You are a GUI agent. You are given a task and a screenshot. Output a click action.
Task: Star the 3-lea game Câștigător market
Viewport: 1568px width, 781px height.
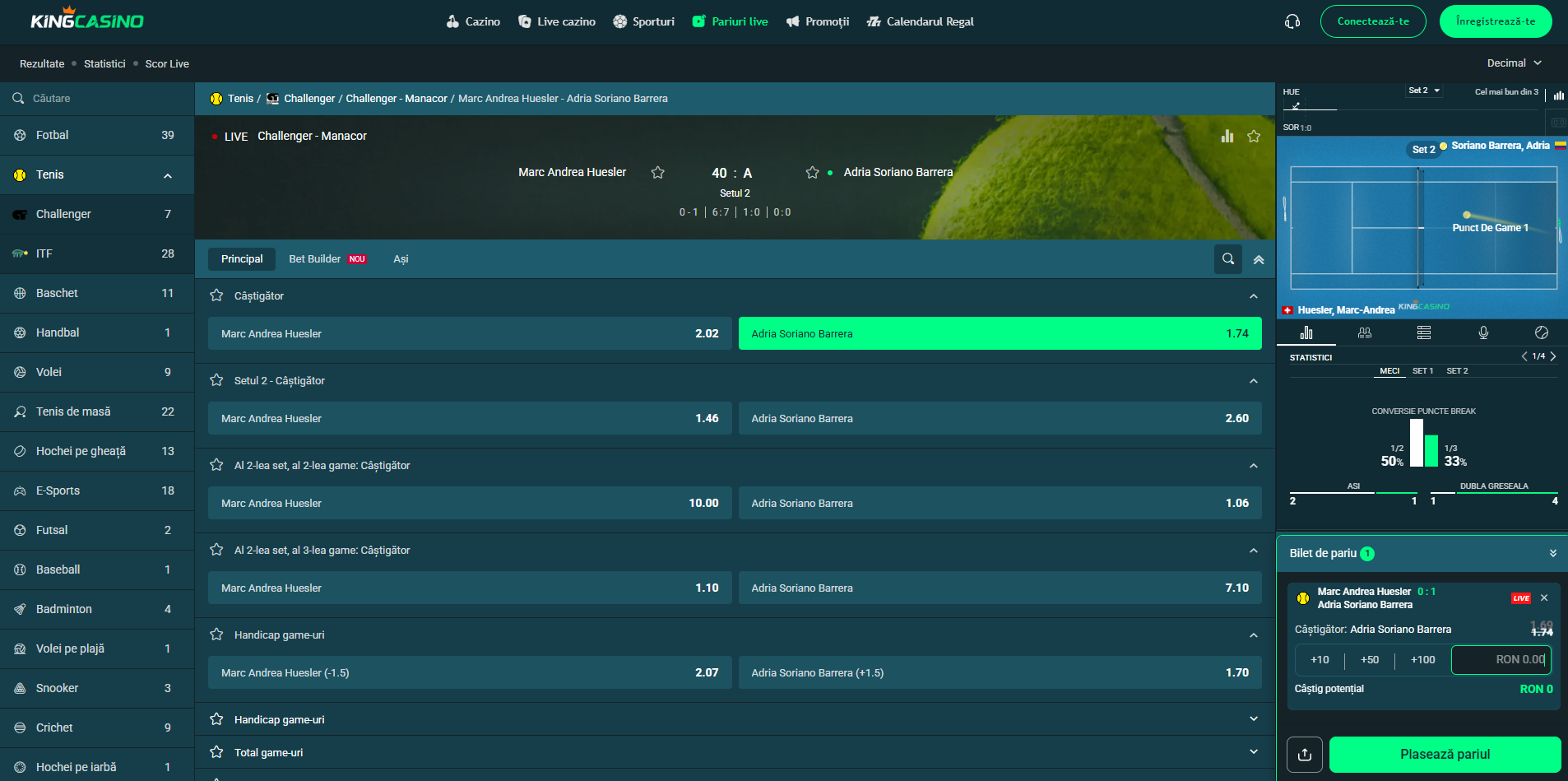click(216, 550)
